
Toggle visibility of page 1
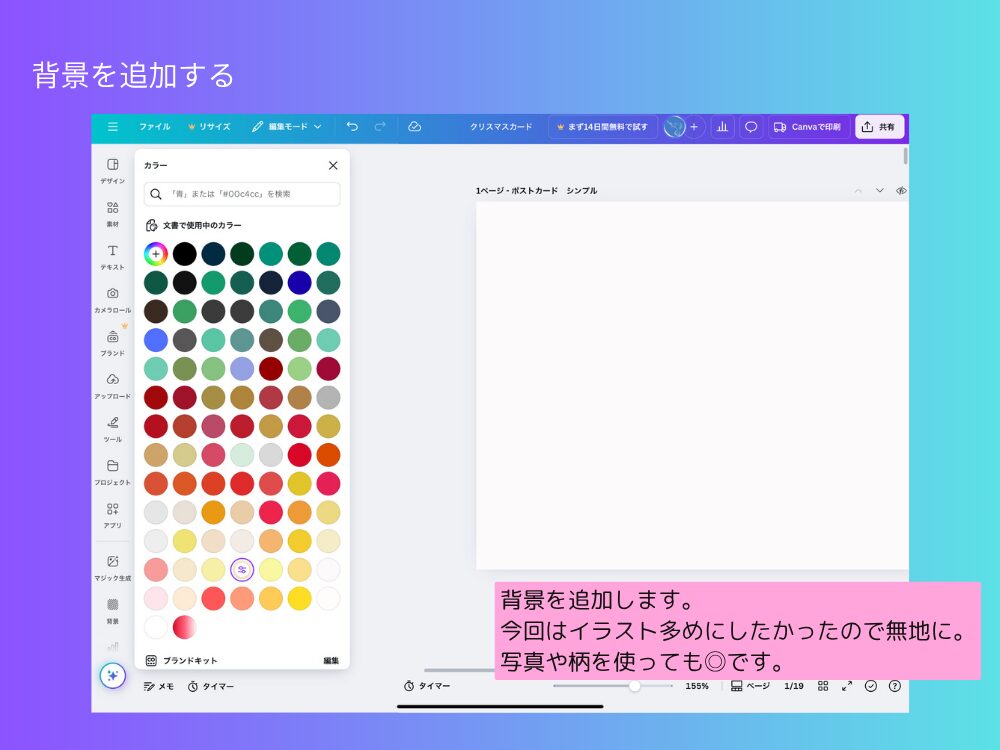pyautogui.click(x=901, y=190)
